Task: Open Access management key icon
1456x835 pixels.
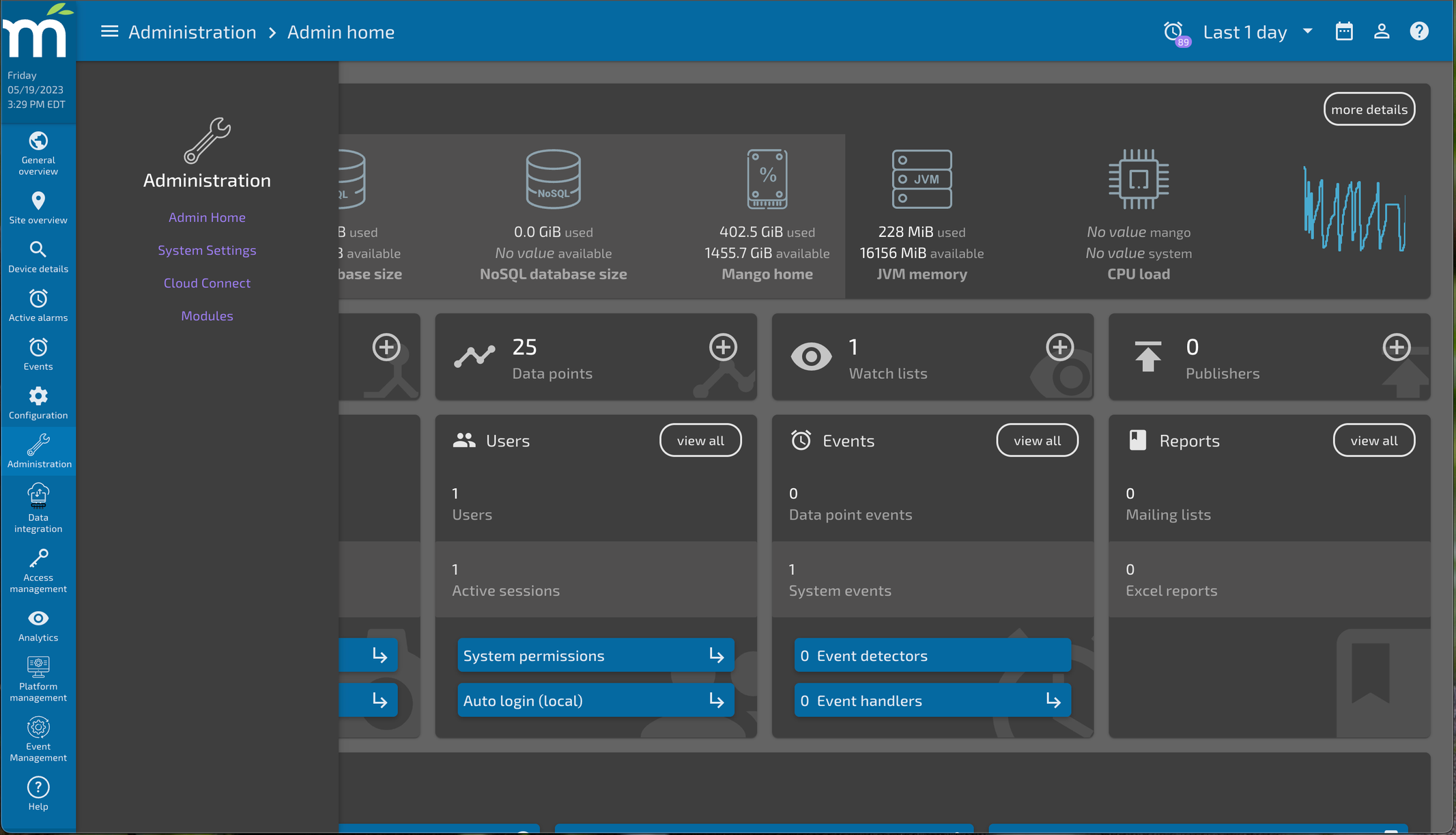Action: click(x=38, y=571)
